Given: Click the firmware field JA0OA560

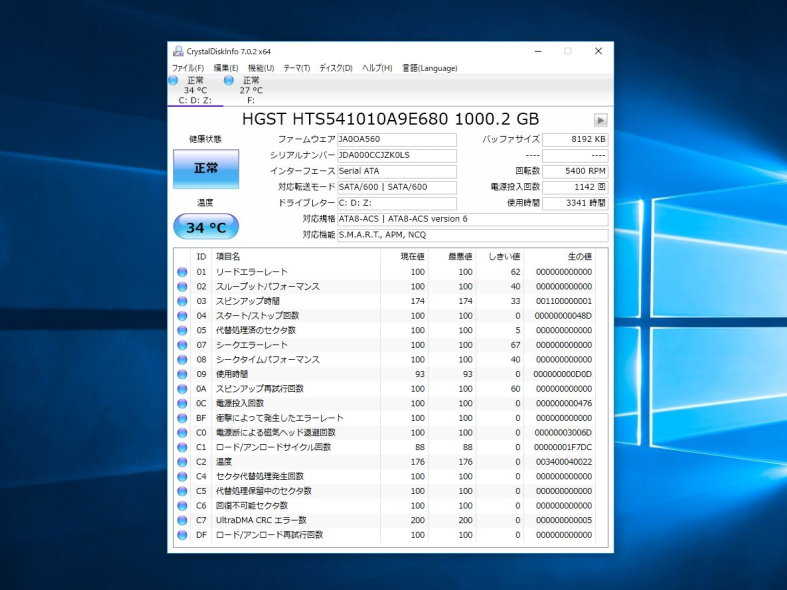Looking at the screenshot, I should click(x=397, y=139).
